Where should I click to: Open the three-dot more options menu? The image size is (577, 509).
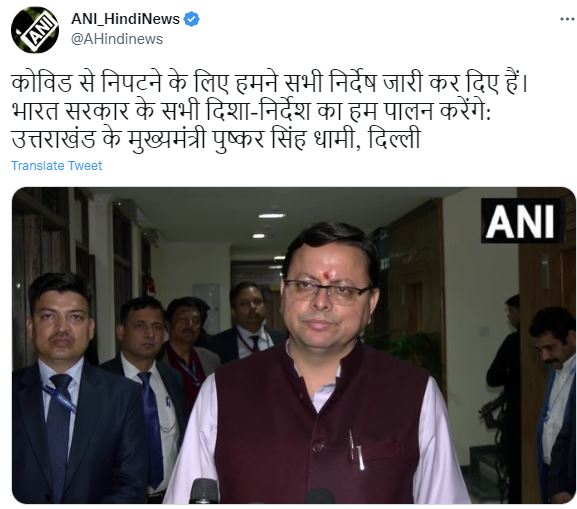tap(568, 19)
